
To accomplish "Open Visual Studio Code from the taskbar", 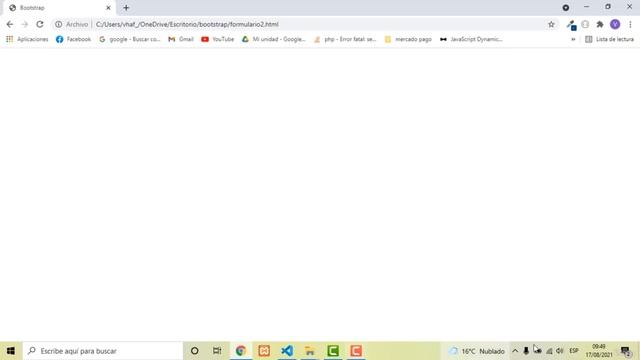I will pos(287,351).
